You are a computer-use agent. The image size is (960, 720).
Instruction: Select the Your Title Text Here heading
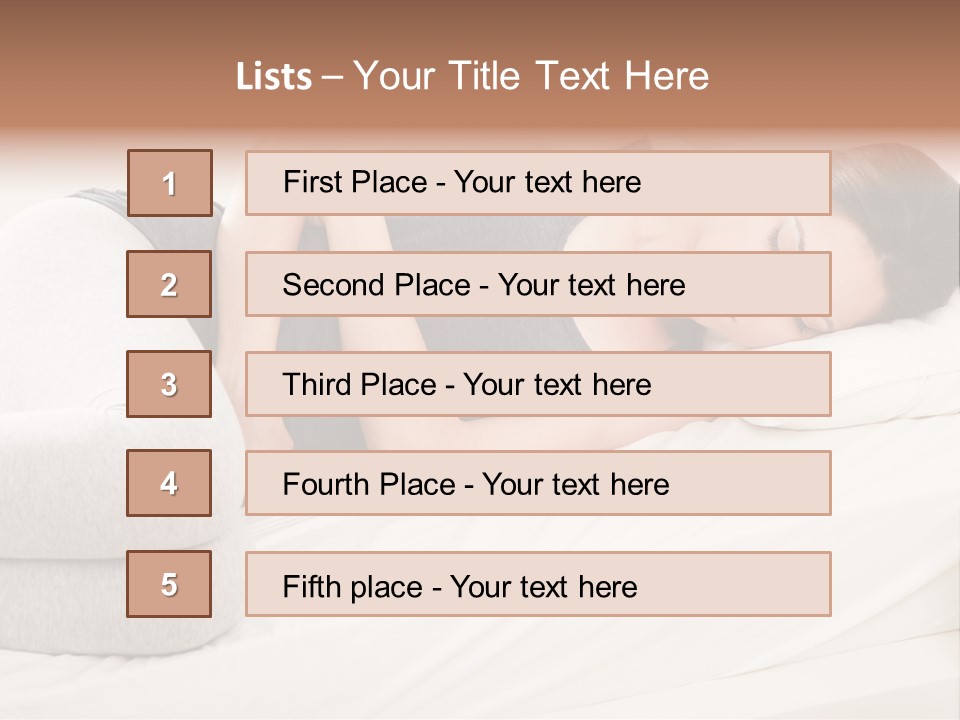tap(531, 76)
